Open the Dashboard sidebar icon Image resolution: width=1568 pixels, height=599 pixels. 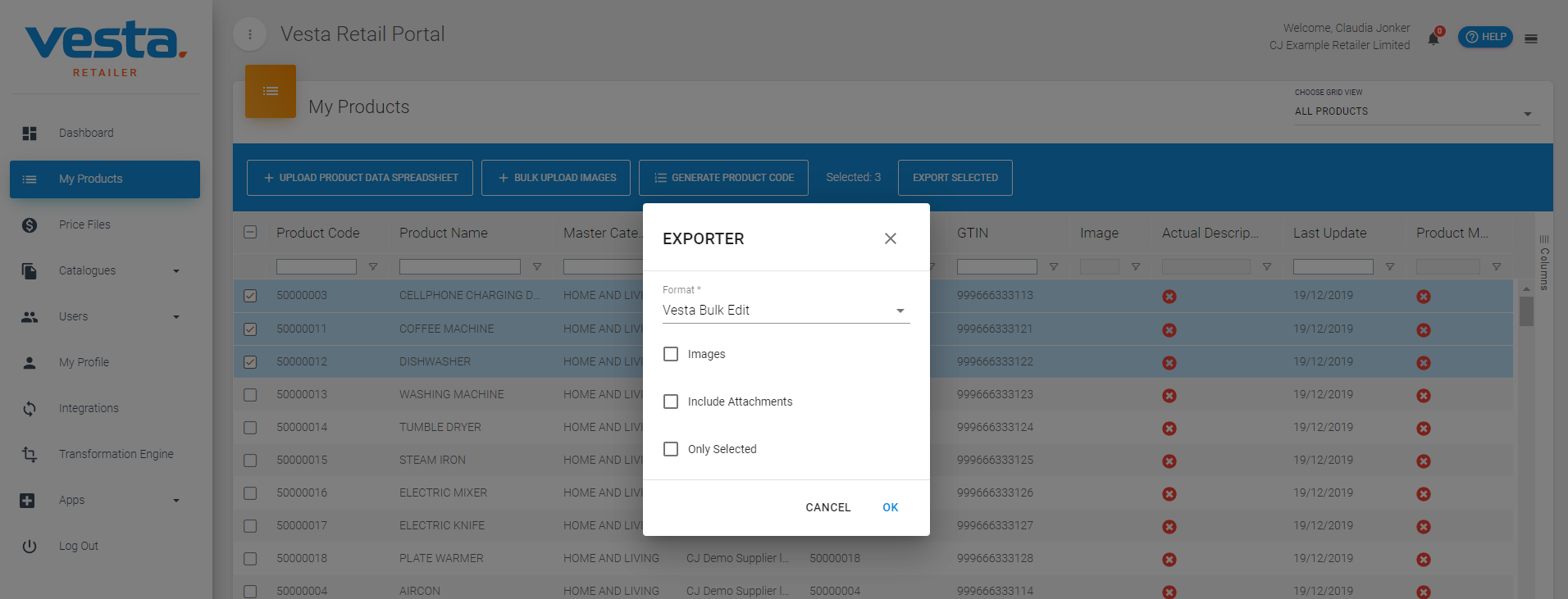click(x=30, y=133)
